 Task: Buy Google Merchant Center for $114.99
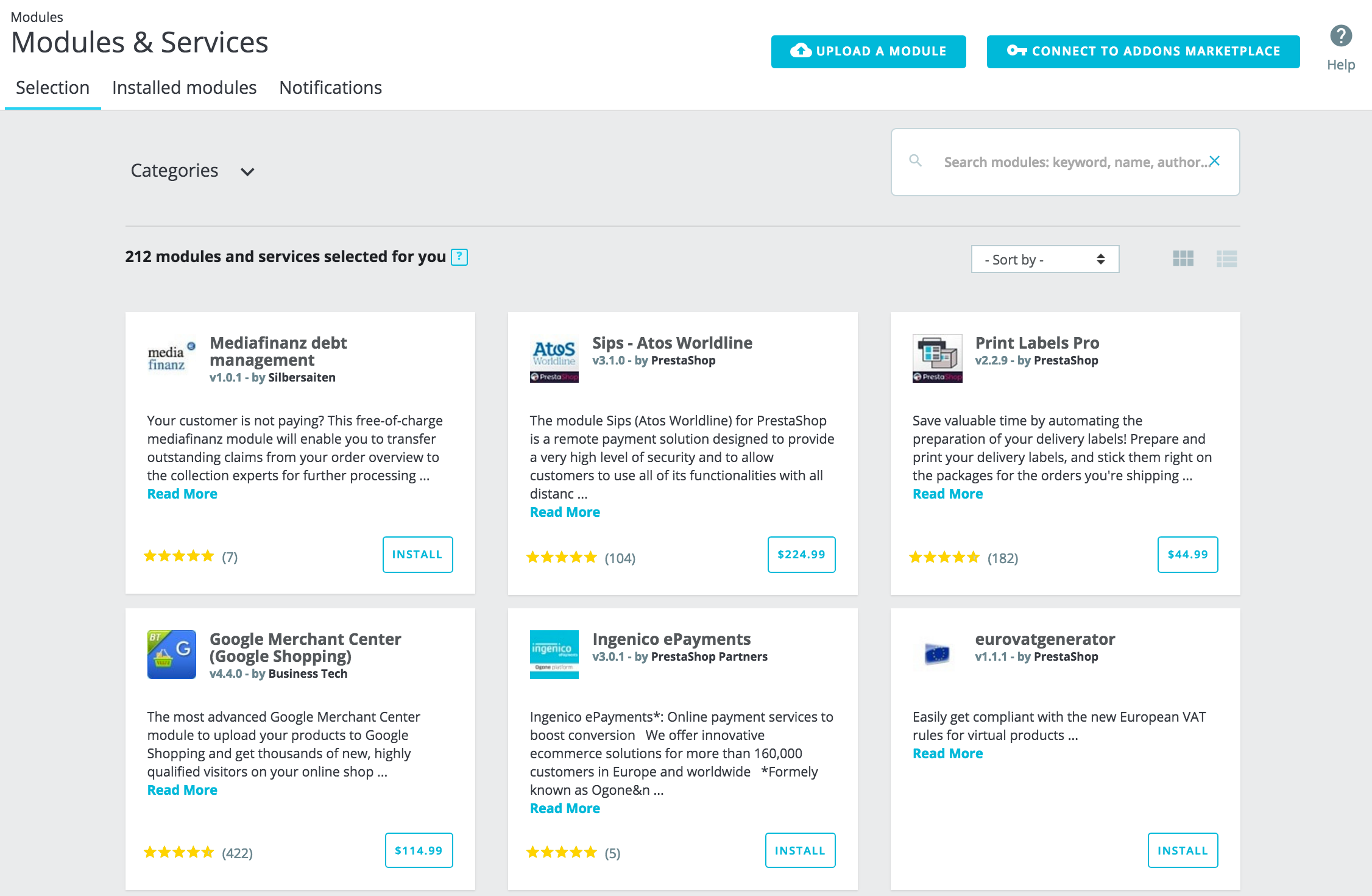coord(419,850)
